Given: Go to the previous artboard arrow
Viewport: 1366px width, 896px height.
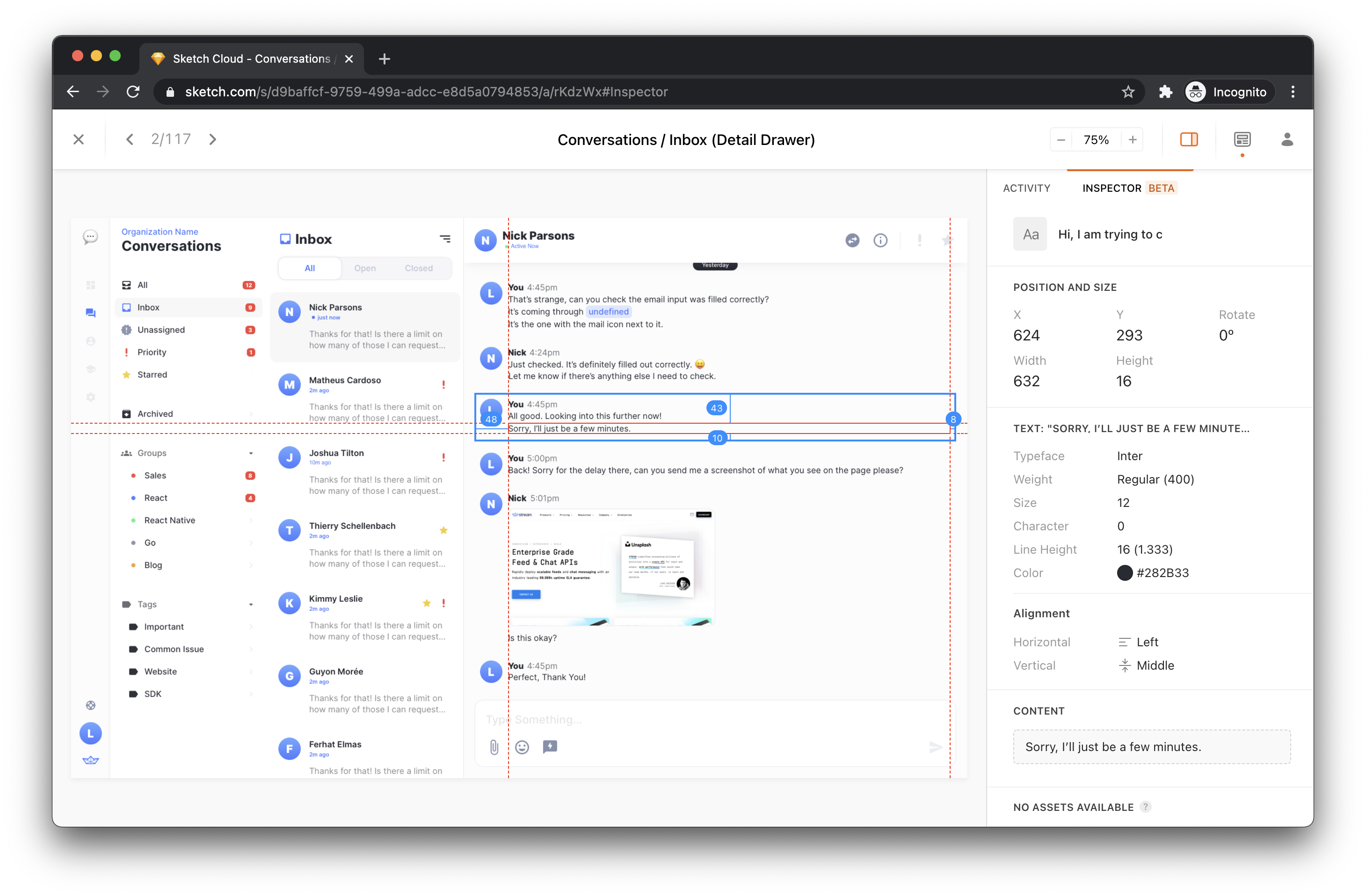Looking at the screenshot, I should coord(130,139).
